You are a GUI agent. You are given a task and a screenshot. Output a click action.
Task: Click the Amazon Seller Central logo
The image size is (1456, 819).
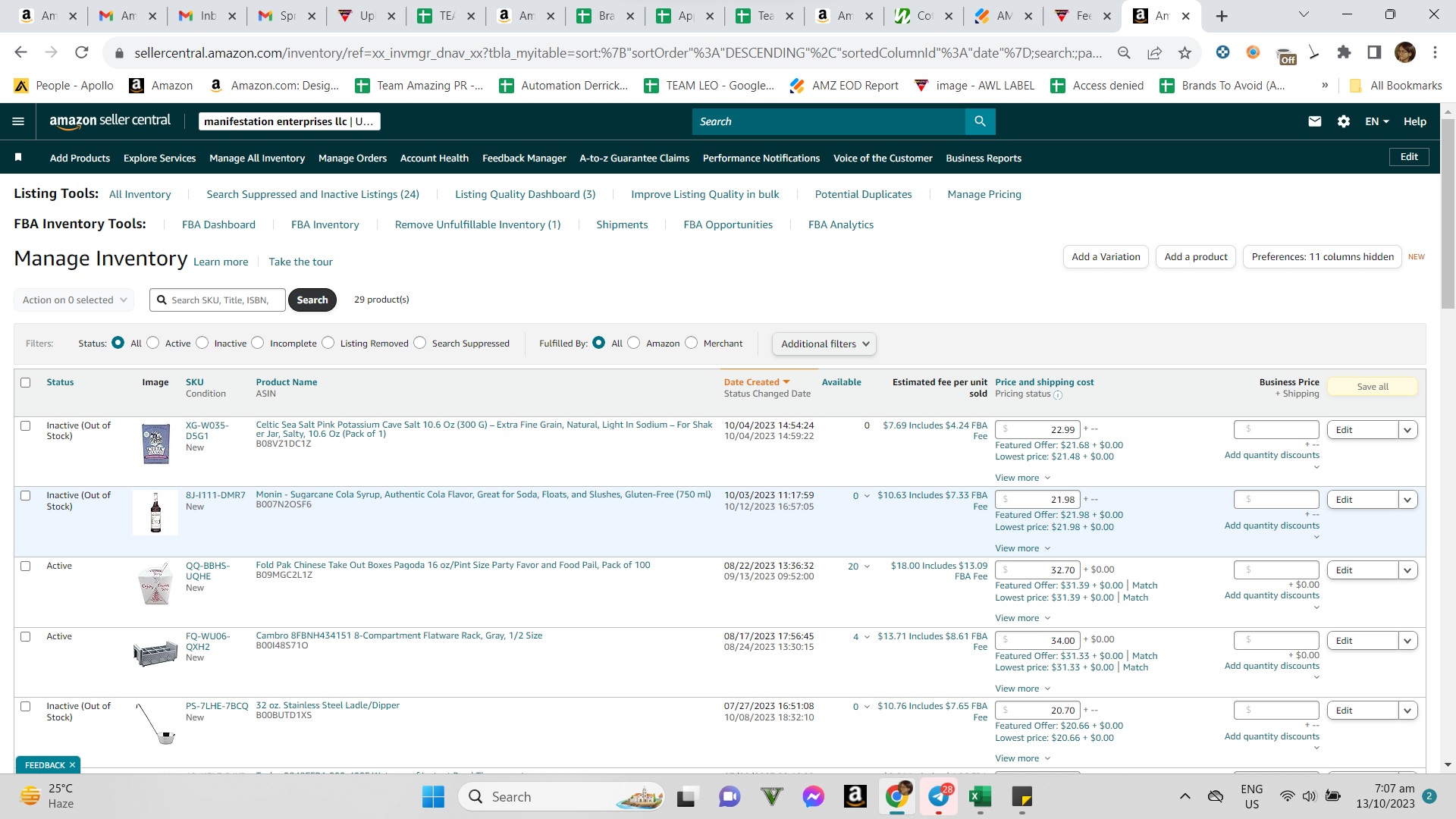110,121
